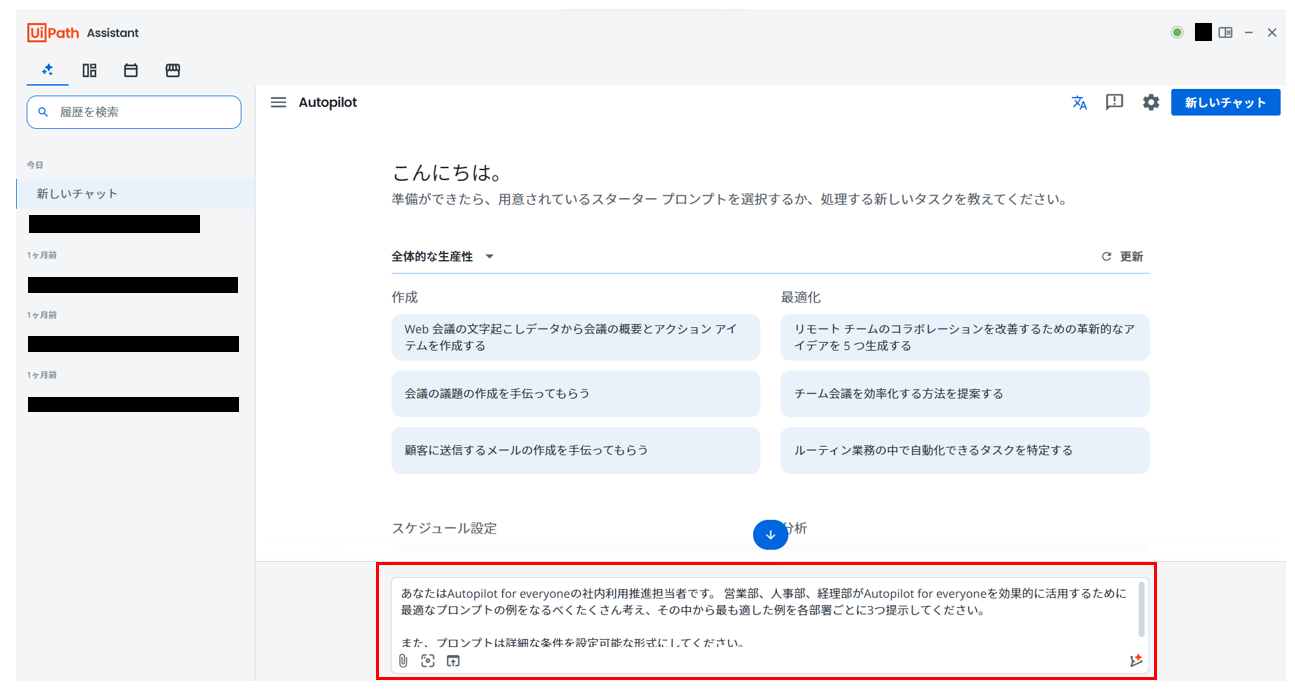Click the translate language icon

coord(1079,102)
